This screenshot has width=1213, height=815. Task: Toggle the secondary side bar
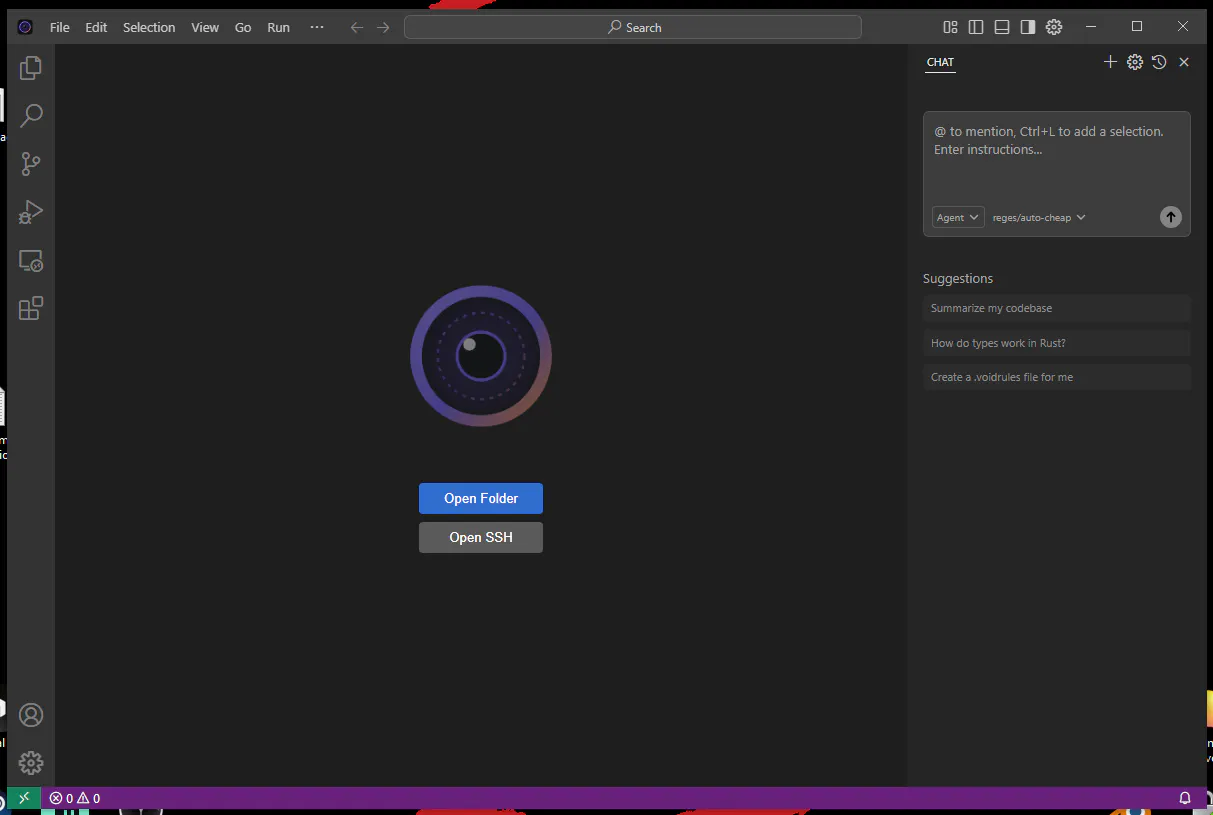click(x=1028, y=27)
